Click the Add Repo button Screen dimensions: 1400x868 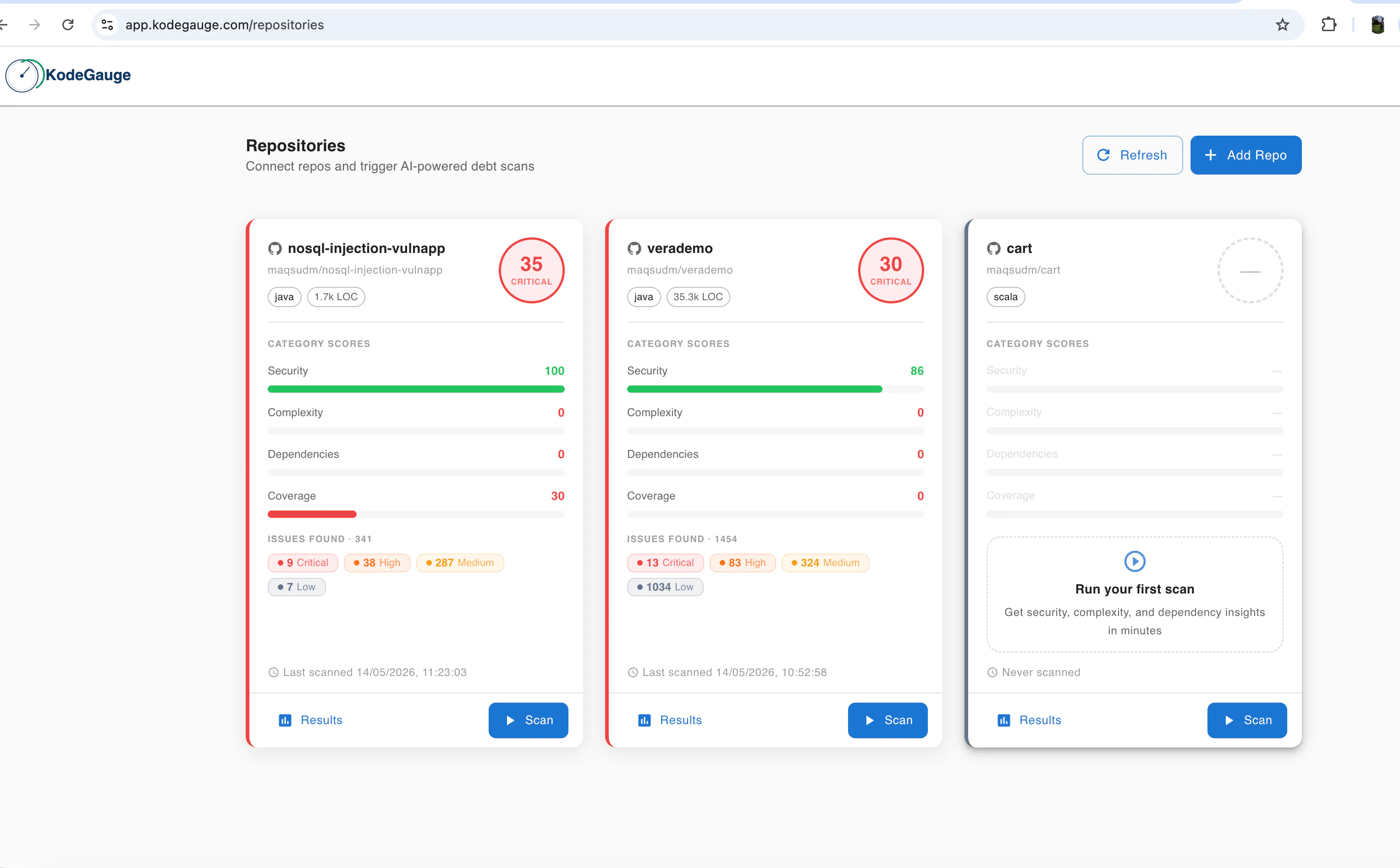coord(1246,155)
